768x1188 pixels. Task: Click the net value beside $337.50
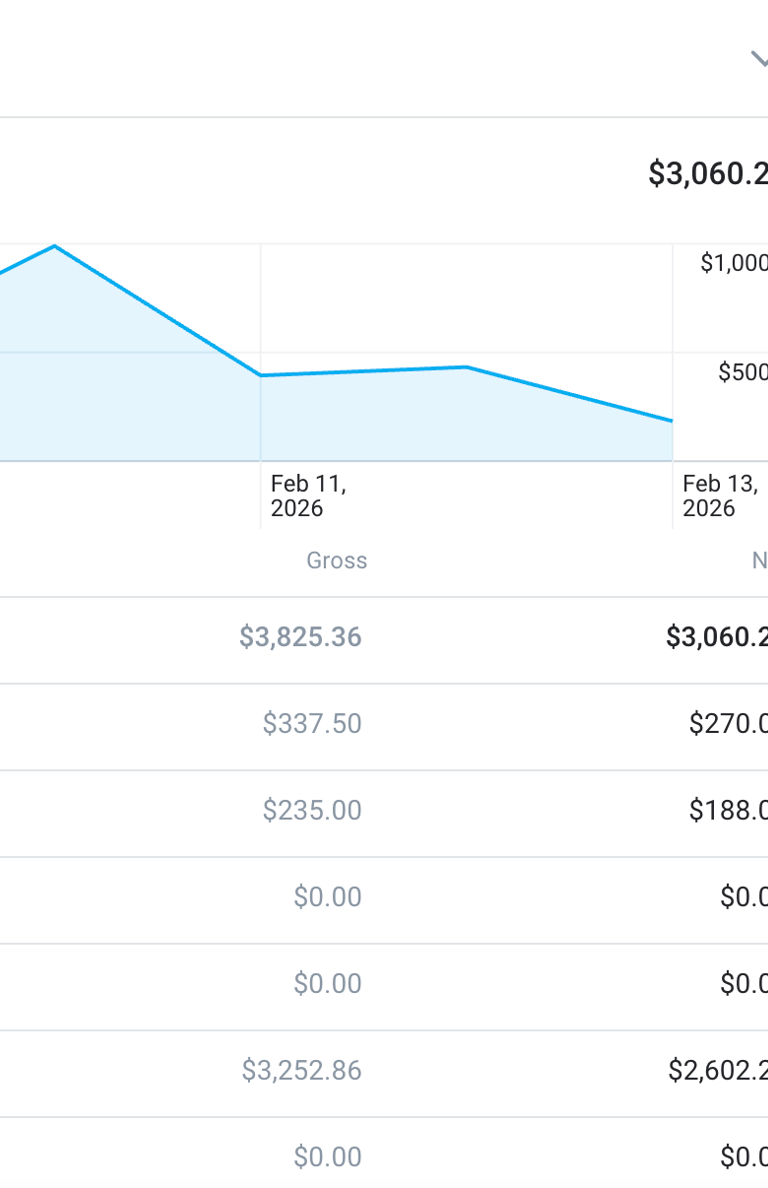point(728,723)
